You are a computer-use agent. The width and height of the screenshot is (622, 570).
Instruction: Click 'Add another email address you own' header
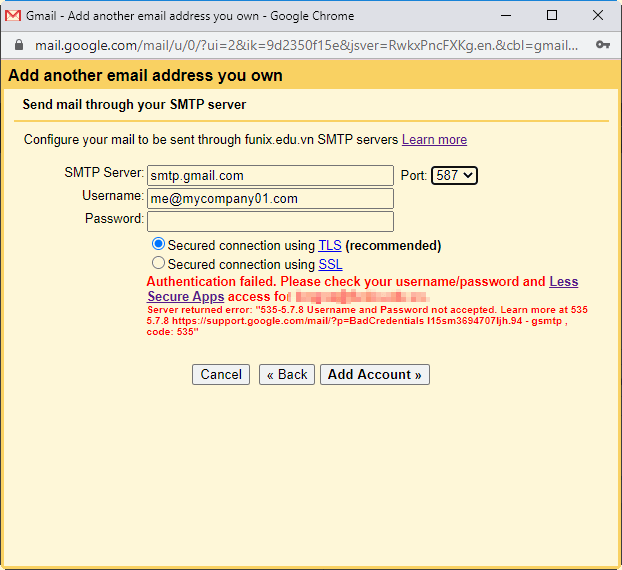tap(146, 75)
